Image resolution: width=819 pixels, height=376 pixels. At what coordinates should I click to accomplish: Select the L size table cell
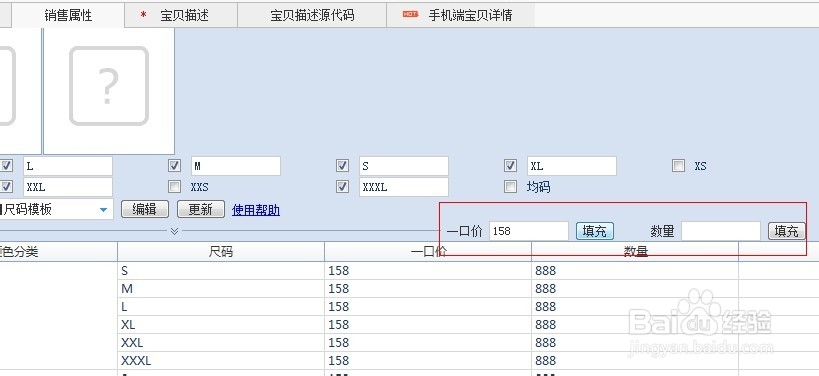221,307
